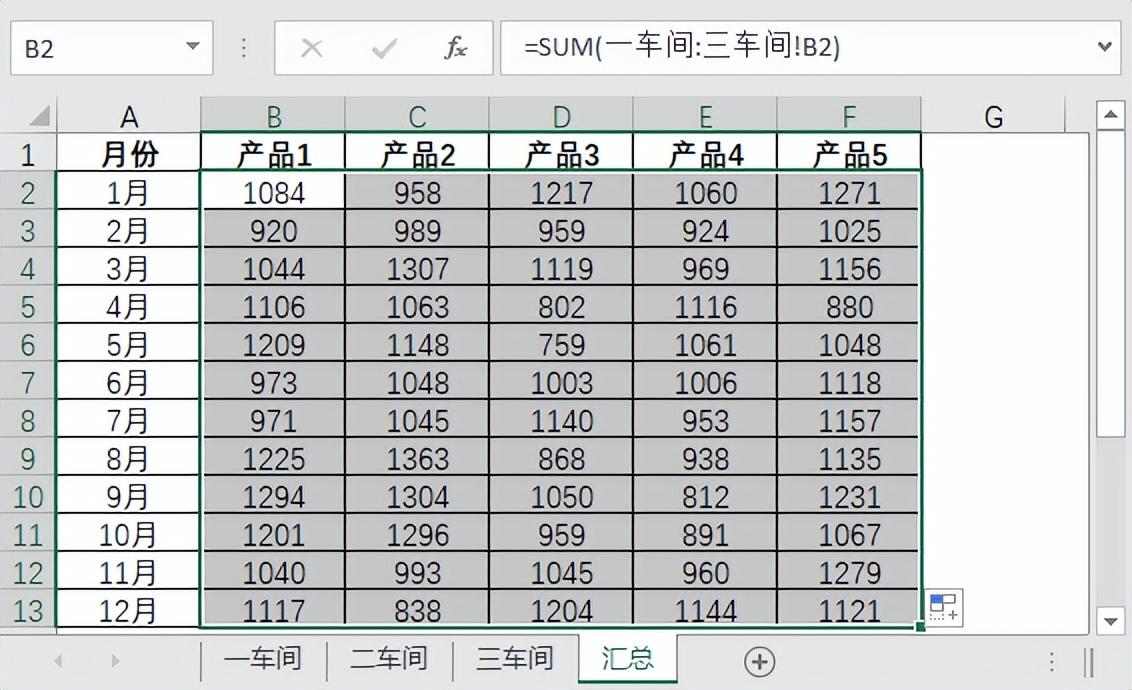Select column G header
The image size is (1132, 690).
click(x=993, y=115)
